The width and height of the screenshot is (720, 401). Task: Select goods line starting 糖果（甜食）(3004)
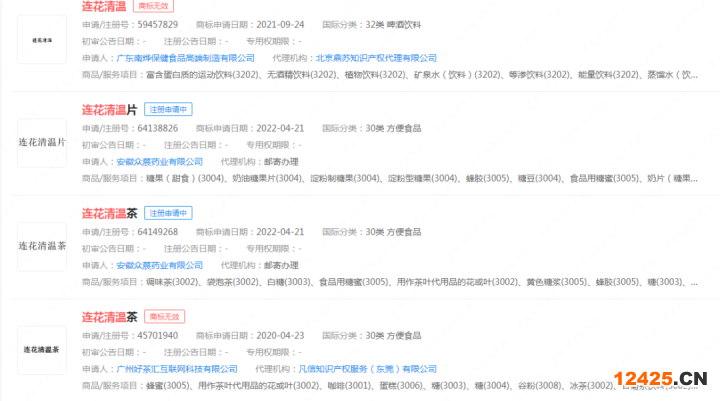(422, 178)
